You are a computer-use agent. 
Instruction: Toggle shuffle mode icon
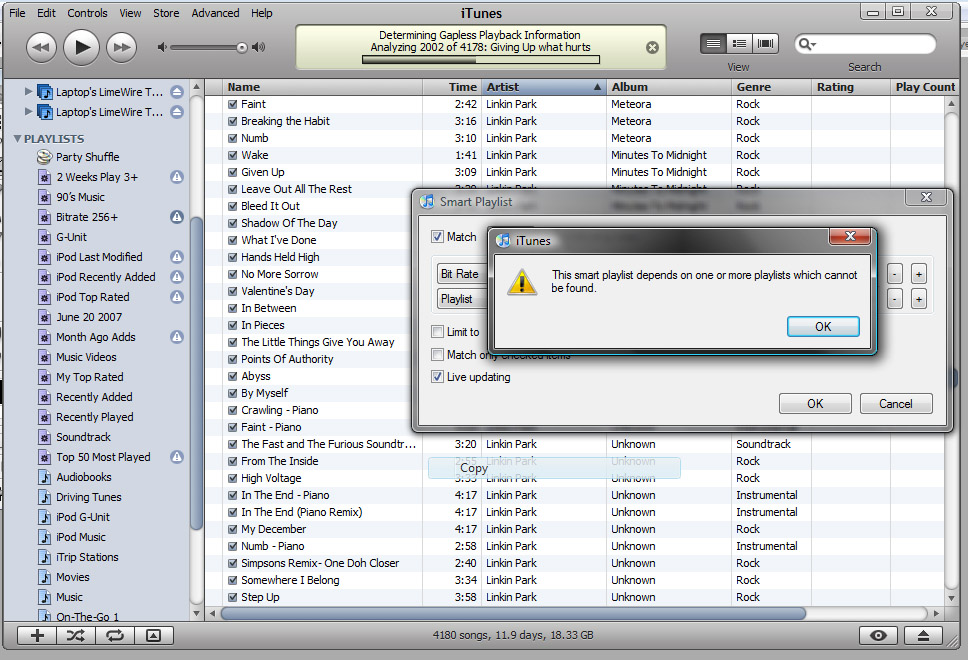pos(76,635)
